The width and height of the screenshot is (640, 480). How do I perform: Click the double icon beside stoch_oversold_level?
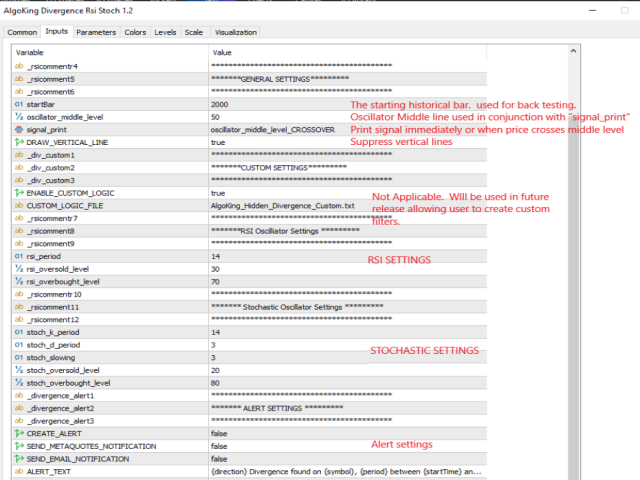click(19, 370)
